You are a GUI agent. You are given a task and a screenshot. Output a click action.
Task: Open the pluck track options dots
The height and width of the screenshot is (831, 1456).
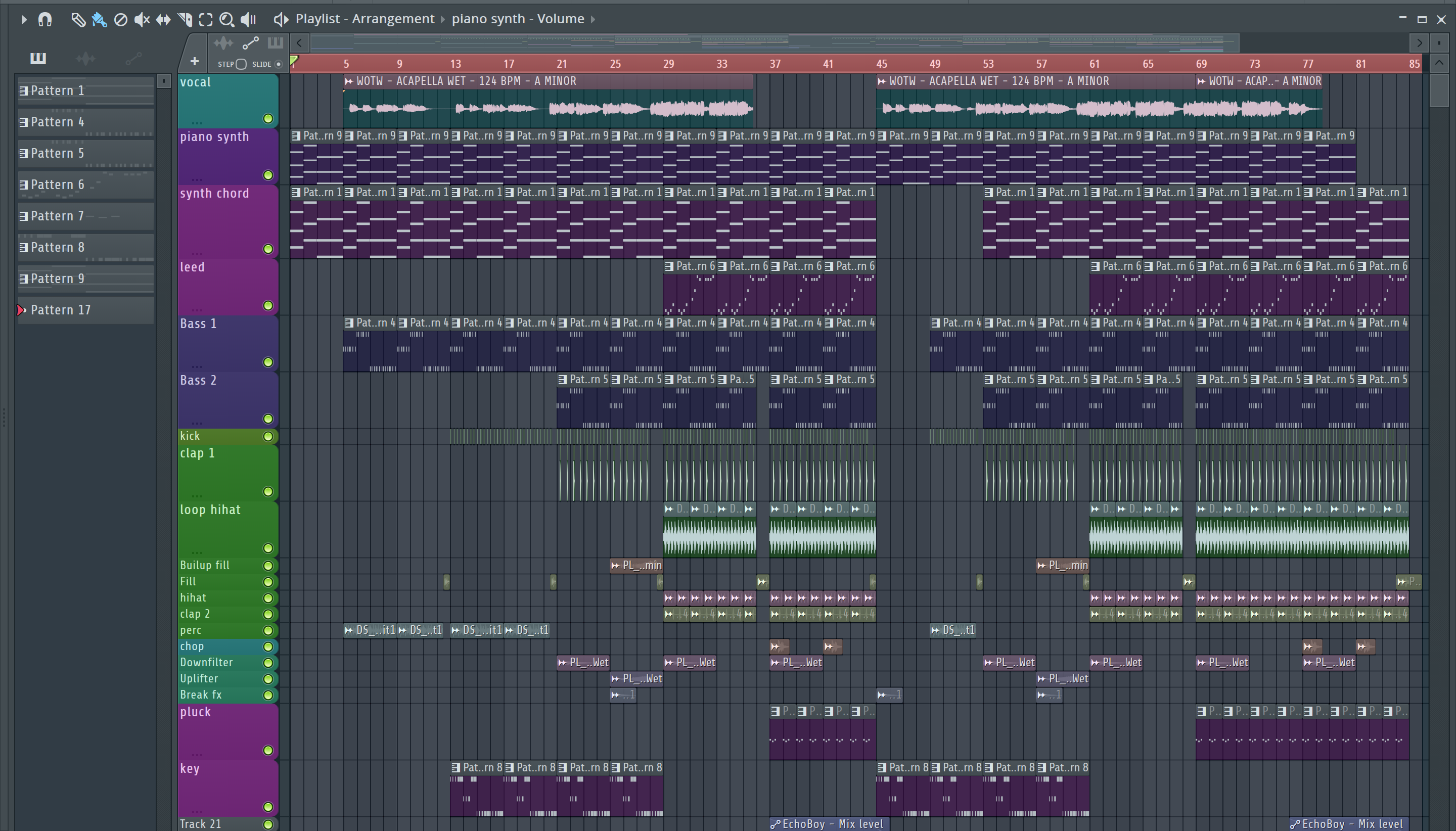pyautogui.click(x=197, y=754)
